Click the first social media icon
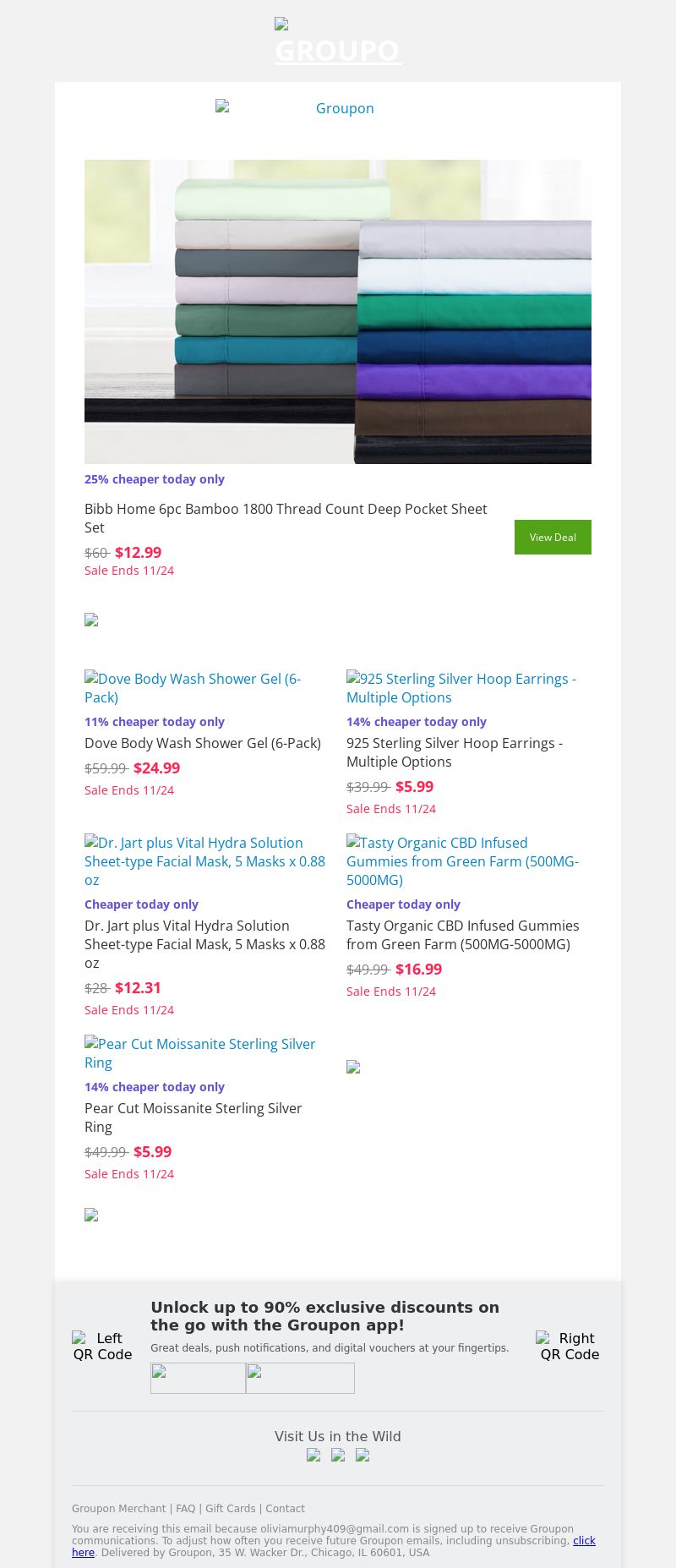The image size is (676, 1568). [313, 1455]
